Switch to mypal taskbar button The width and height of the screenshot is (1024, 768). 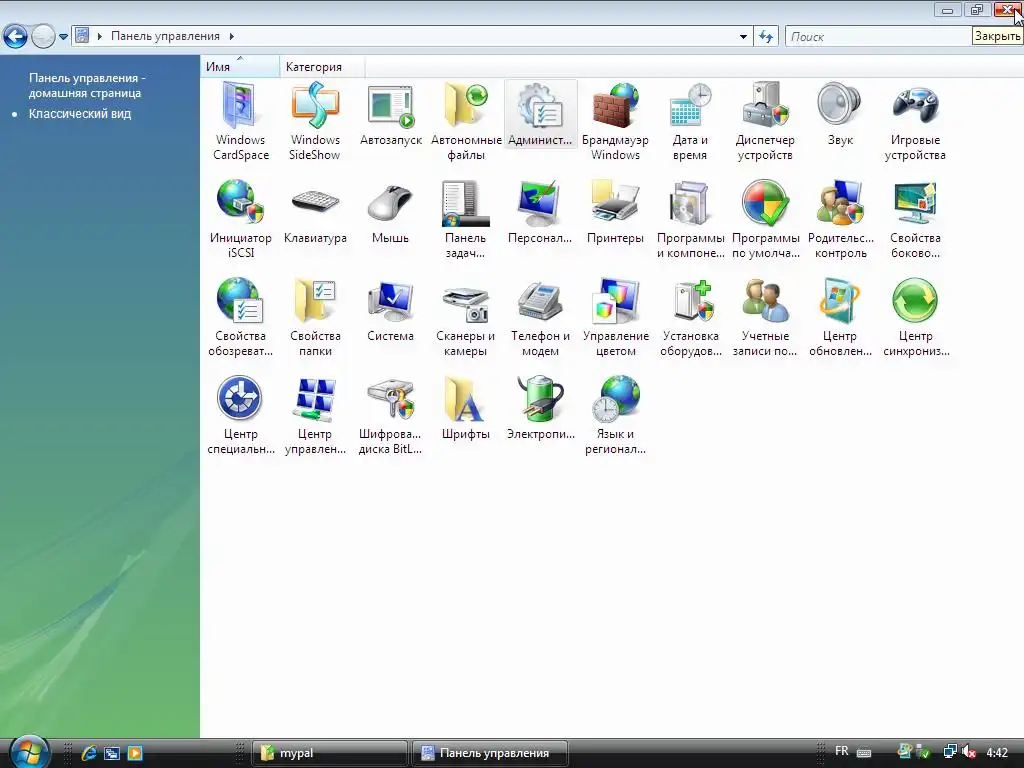[x=330, y=753]
